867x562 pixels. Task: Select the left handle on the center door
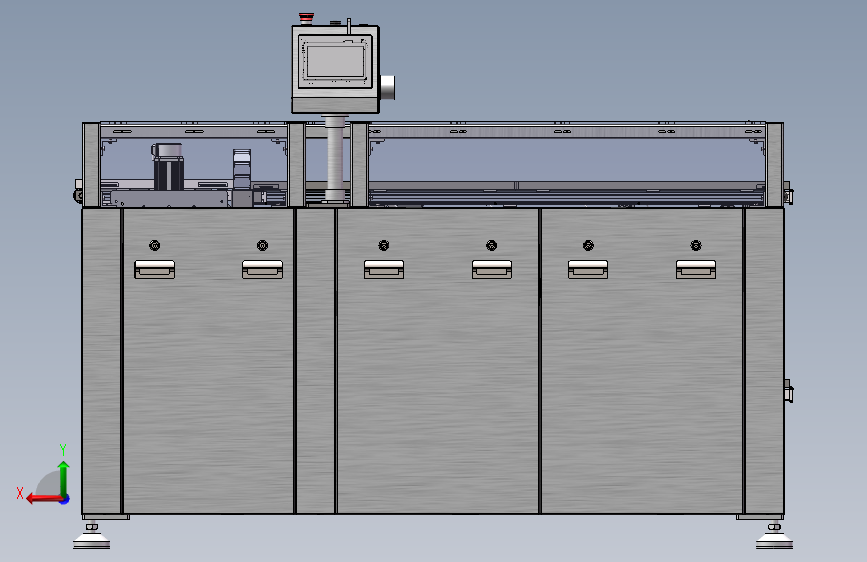384,269
